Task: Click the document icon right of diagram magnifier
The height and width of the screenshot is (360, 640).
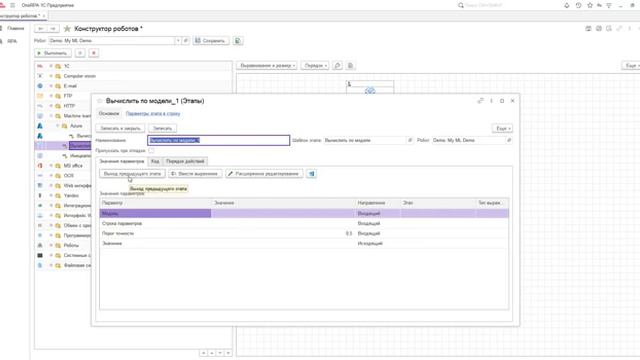Action: point(350,65)
